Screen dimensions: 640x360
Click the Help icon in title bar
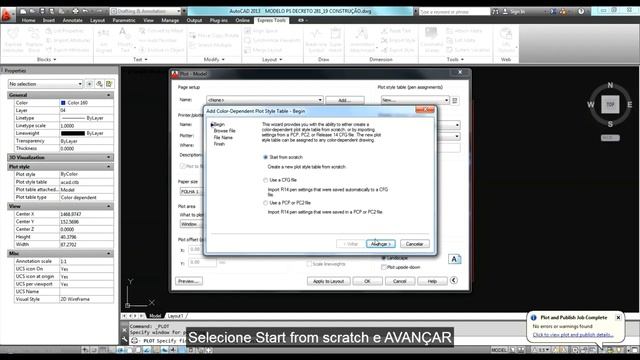(581, 11)
